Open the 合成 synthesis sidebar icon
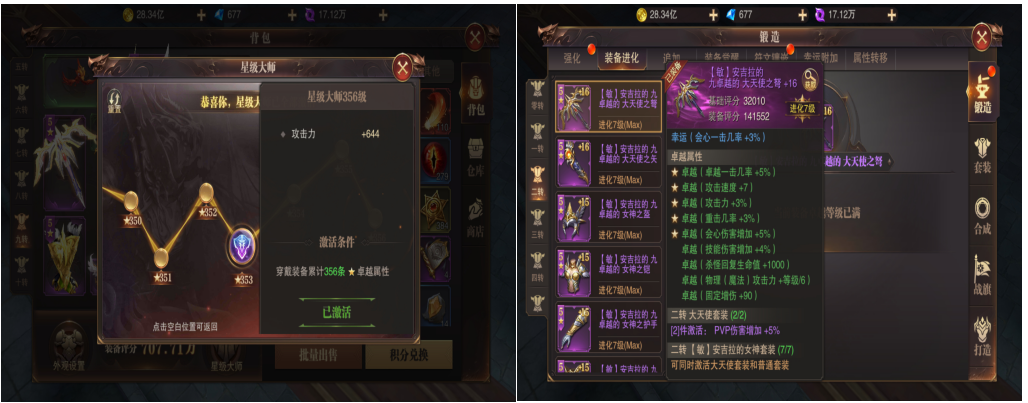 [982, 216]
